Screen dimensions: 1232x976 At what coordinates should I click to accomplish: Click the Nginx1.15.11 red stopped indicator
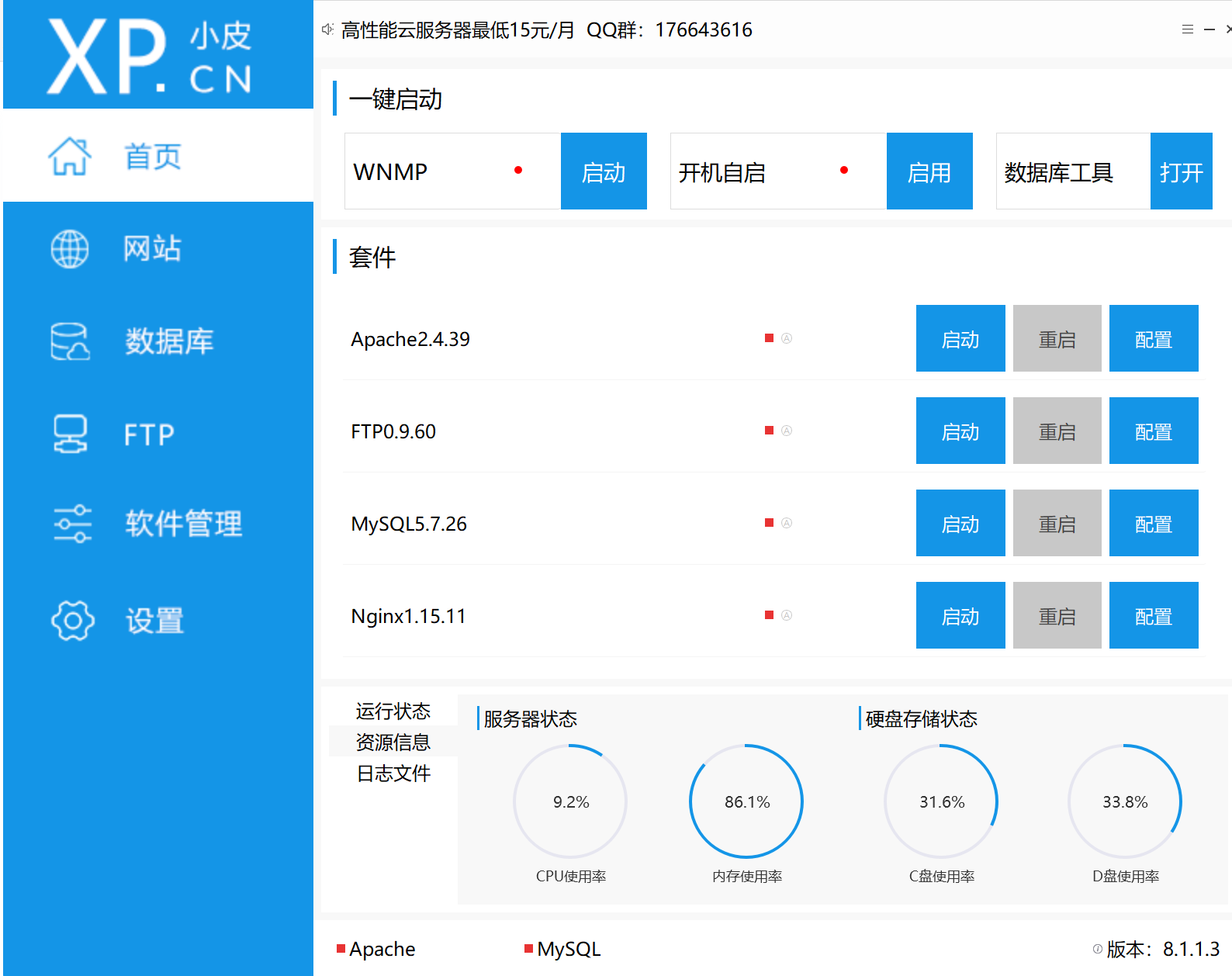pos(769,615)
